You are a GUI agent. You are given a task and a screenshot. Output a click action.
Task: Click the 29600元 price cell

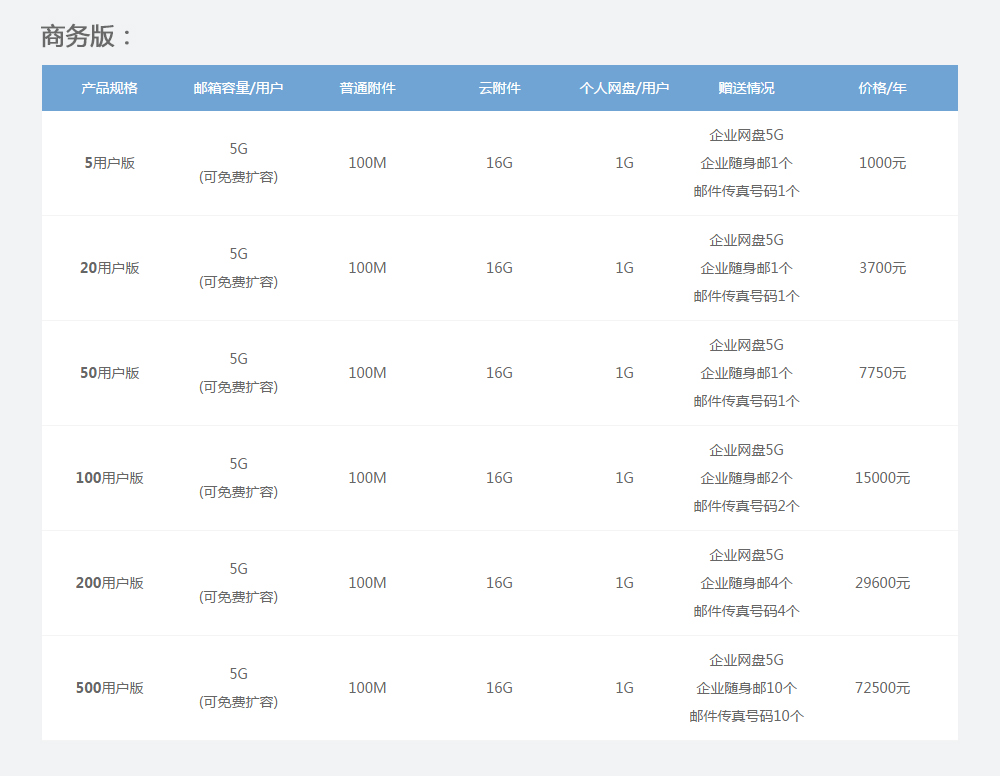tap(883, 583)
